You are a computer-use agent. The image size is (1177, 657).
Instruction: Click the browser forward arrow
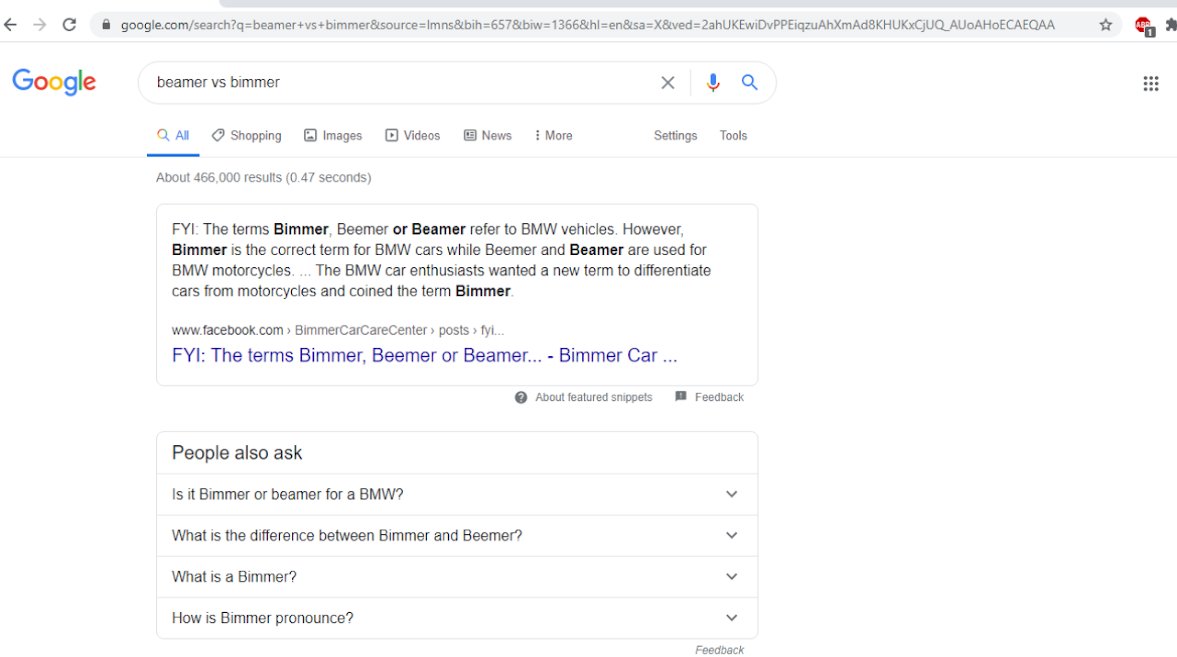40,25
